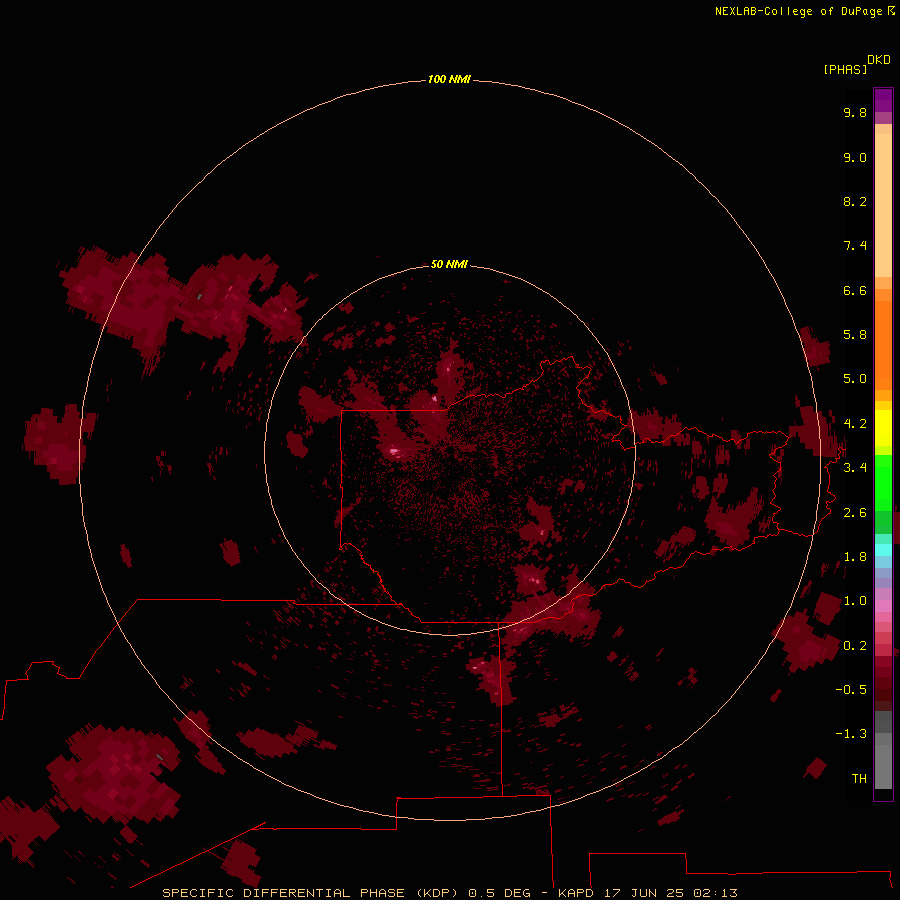Click the -0.5 scale value
Screen dimensions: 900x900
(851, 690)
